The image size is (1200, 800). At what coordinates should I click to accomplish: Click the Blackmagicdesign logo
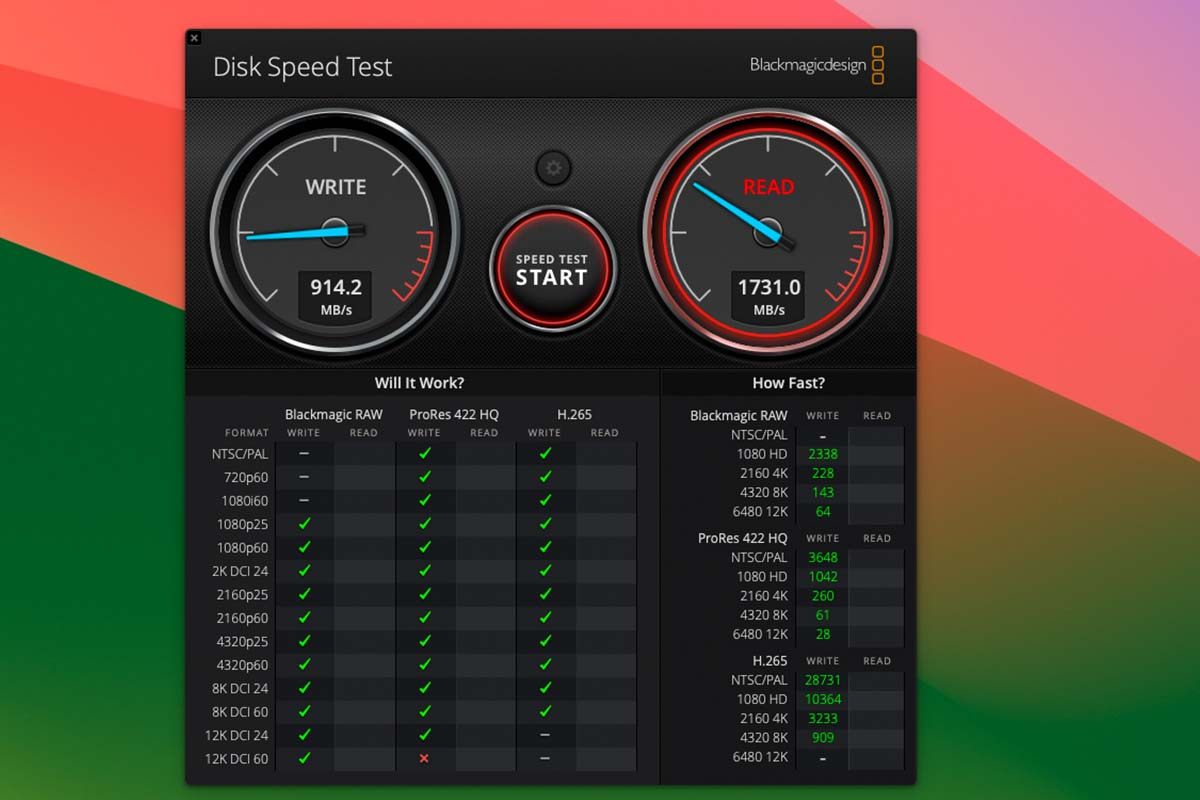(x=817, y=66)
